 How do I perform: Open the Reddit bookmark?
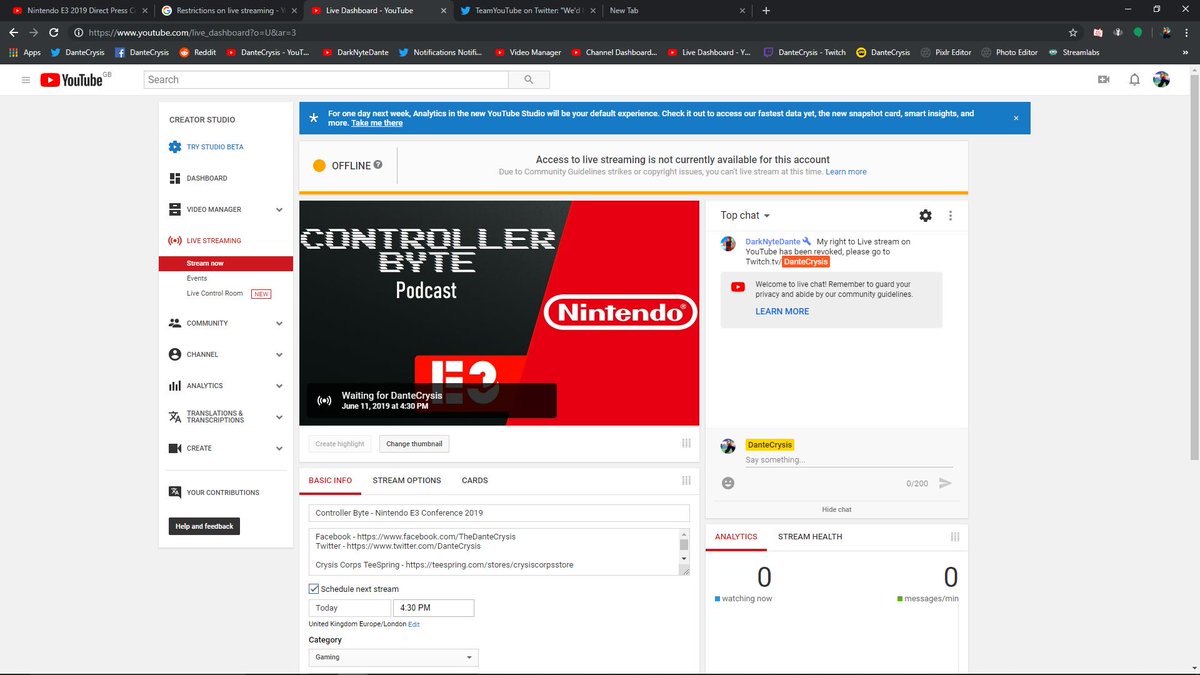point(197,52)
